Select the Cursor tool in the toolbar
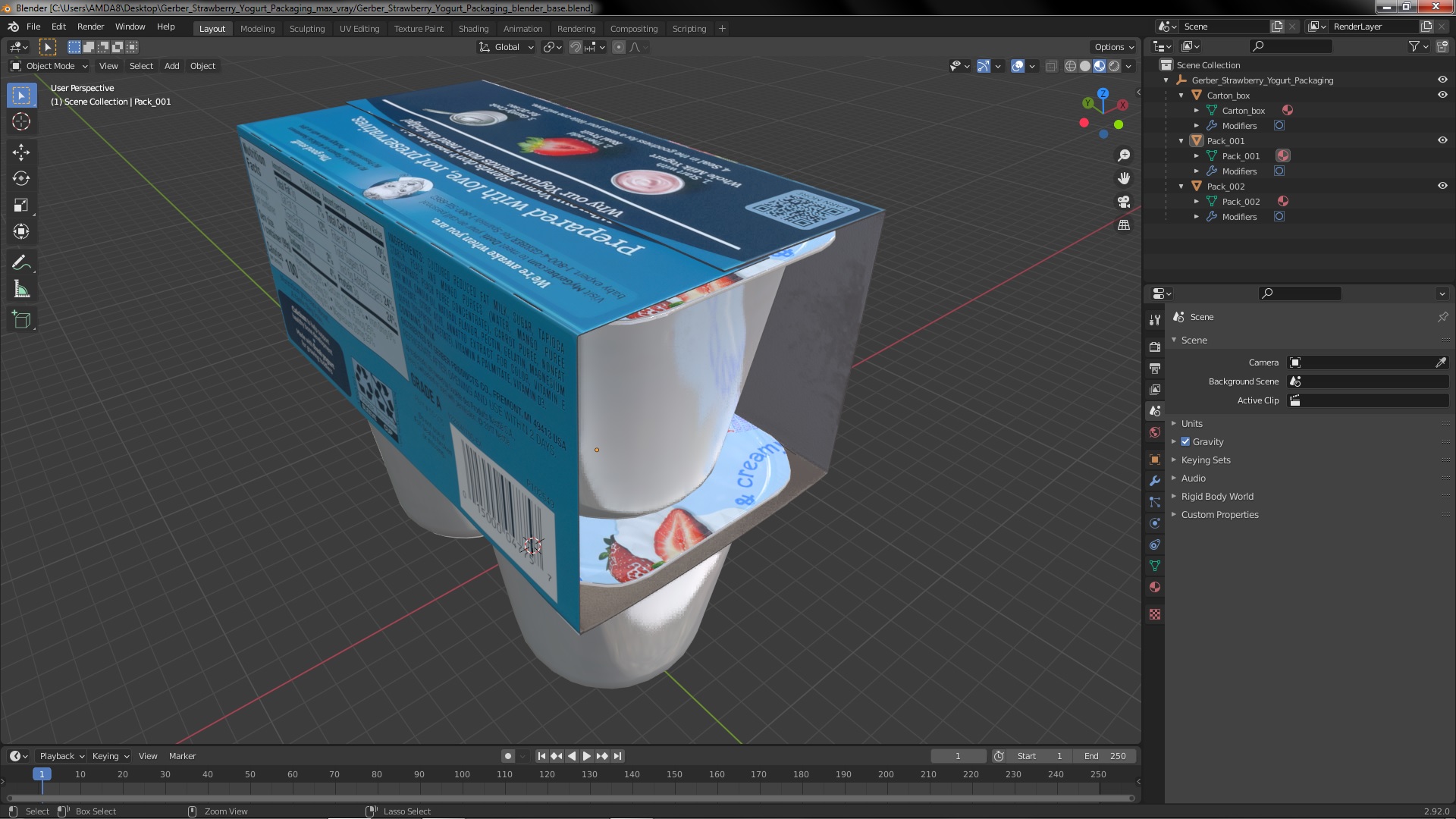This screenshot has height=819, width=1456. click(21, 121)
